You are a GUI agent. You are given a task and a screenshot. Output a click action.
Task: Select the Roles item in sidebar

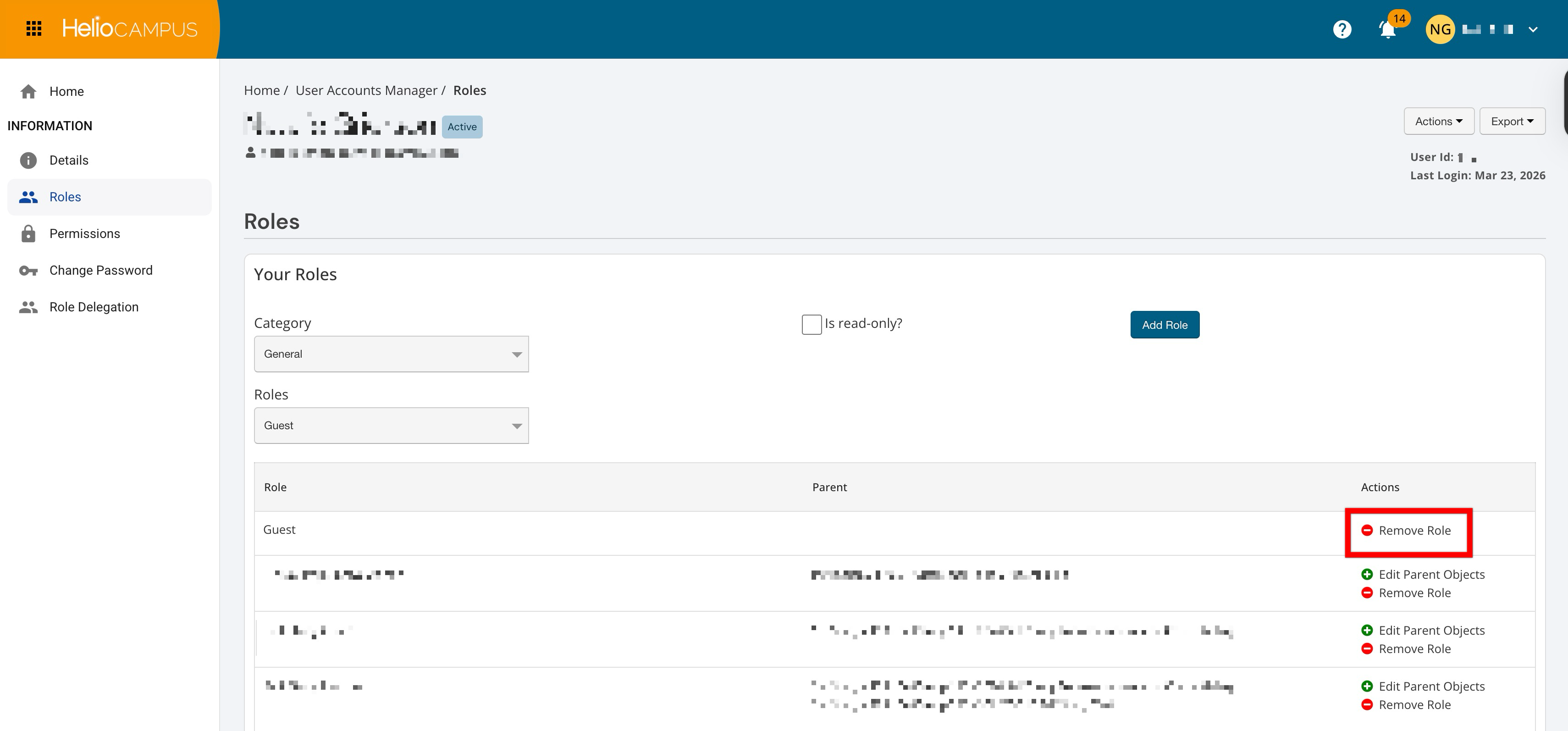(65, 197)
